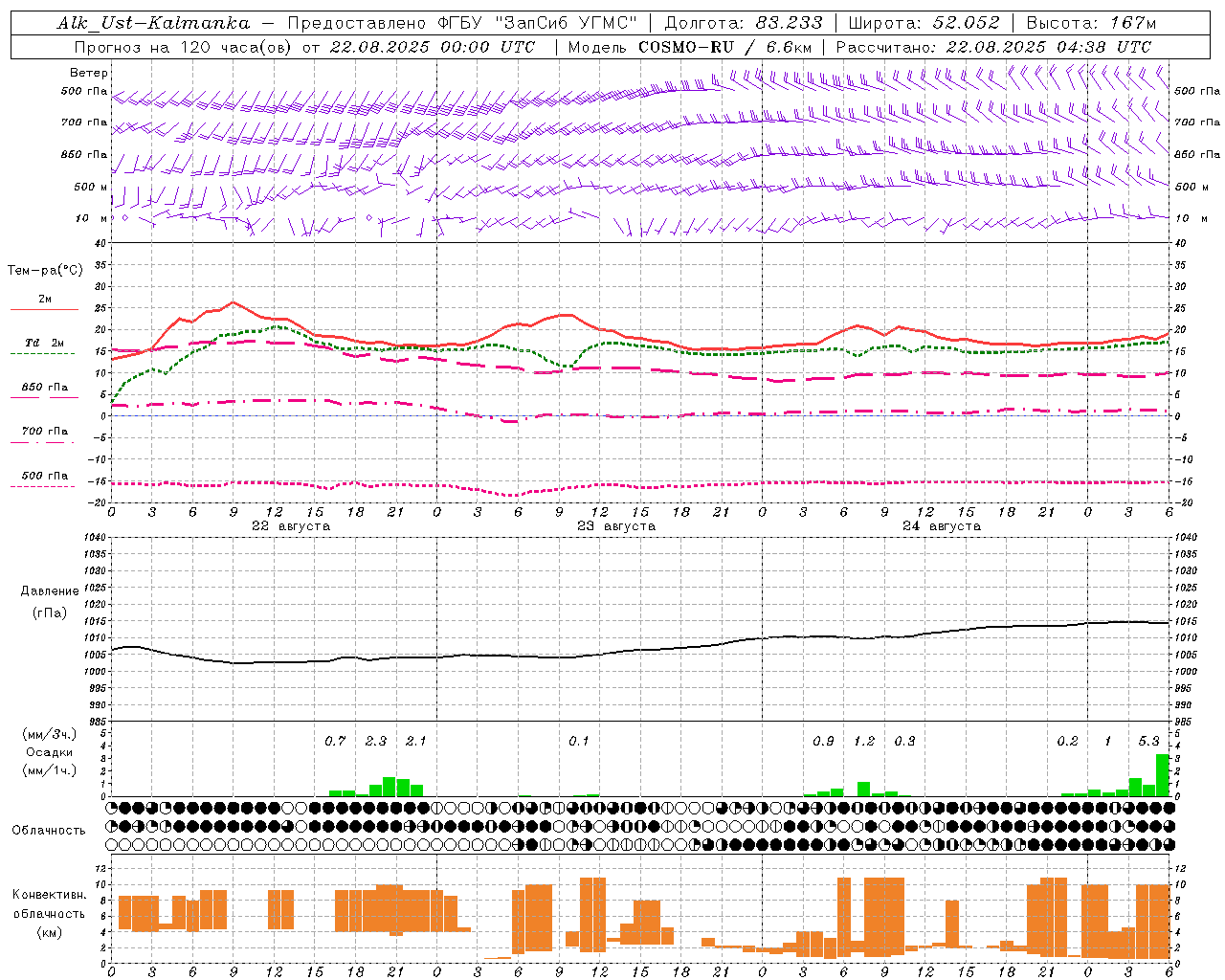Click the 0.2 precipitation total

click(x=1067, y=742)
